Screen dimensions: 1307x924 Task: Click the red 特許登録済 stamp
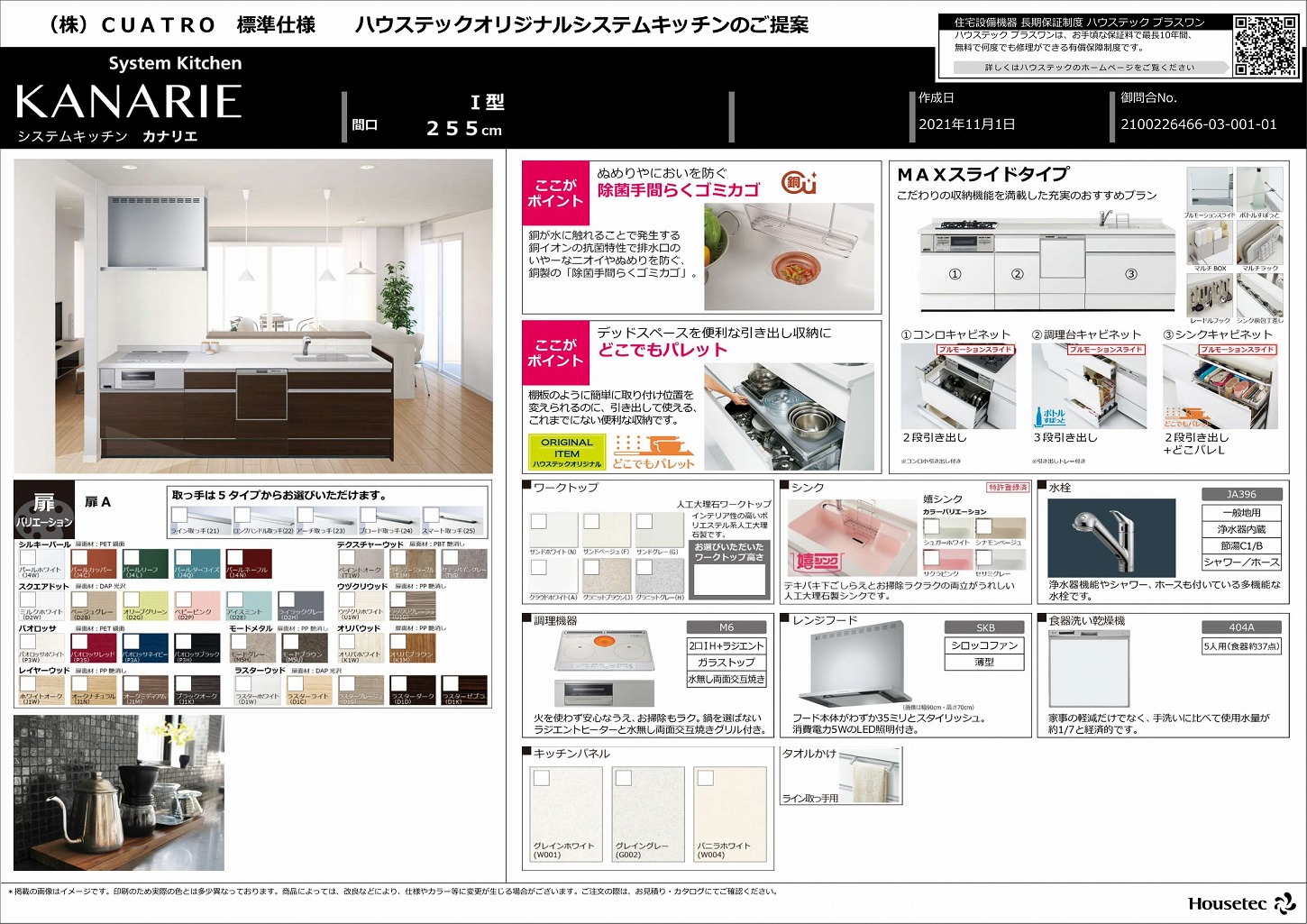click(x=1008, y=488)
